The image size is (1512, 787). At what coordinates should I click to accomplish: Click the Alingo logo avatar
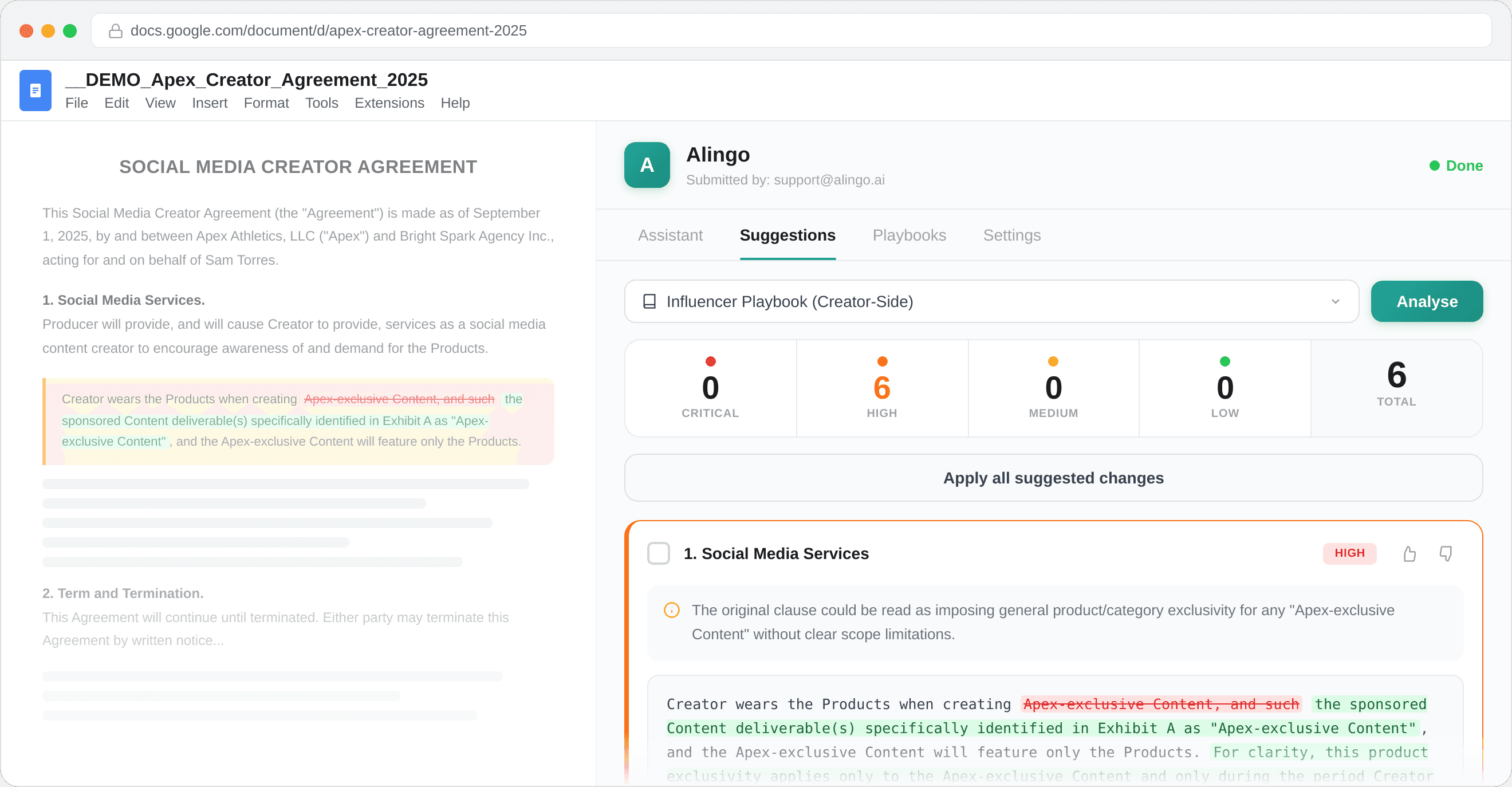click(x=646, y=165)
